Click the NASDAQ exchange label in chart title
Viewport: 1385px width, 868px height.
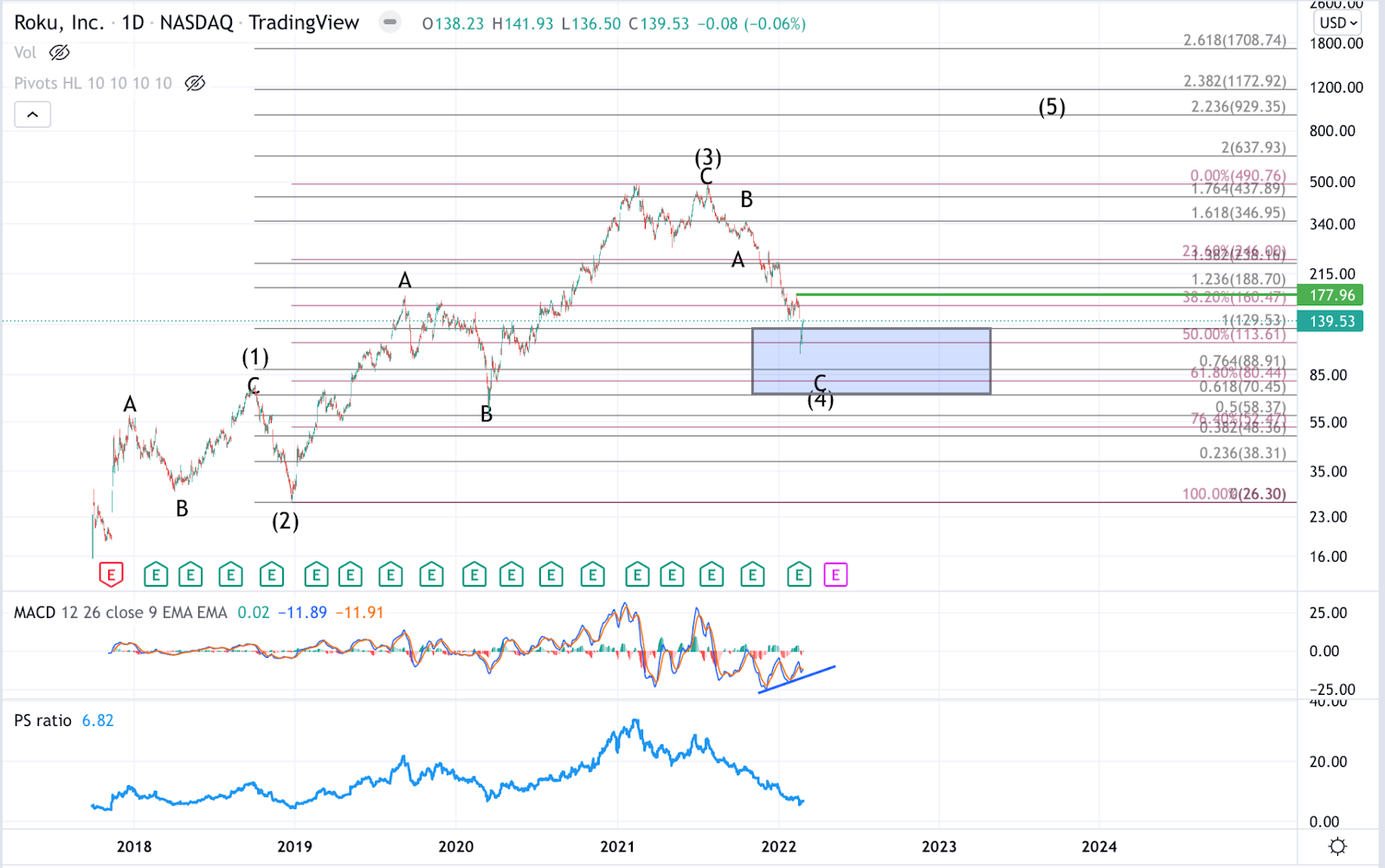click(196, 23)
